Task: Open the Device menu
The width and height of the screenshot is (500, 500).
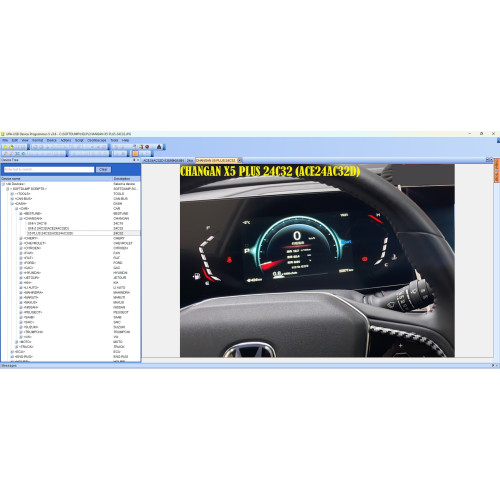Action: tap(52, 140)
